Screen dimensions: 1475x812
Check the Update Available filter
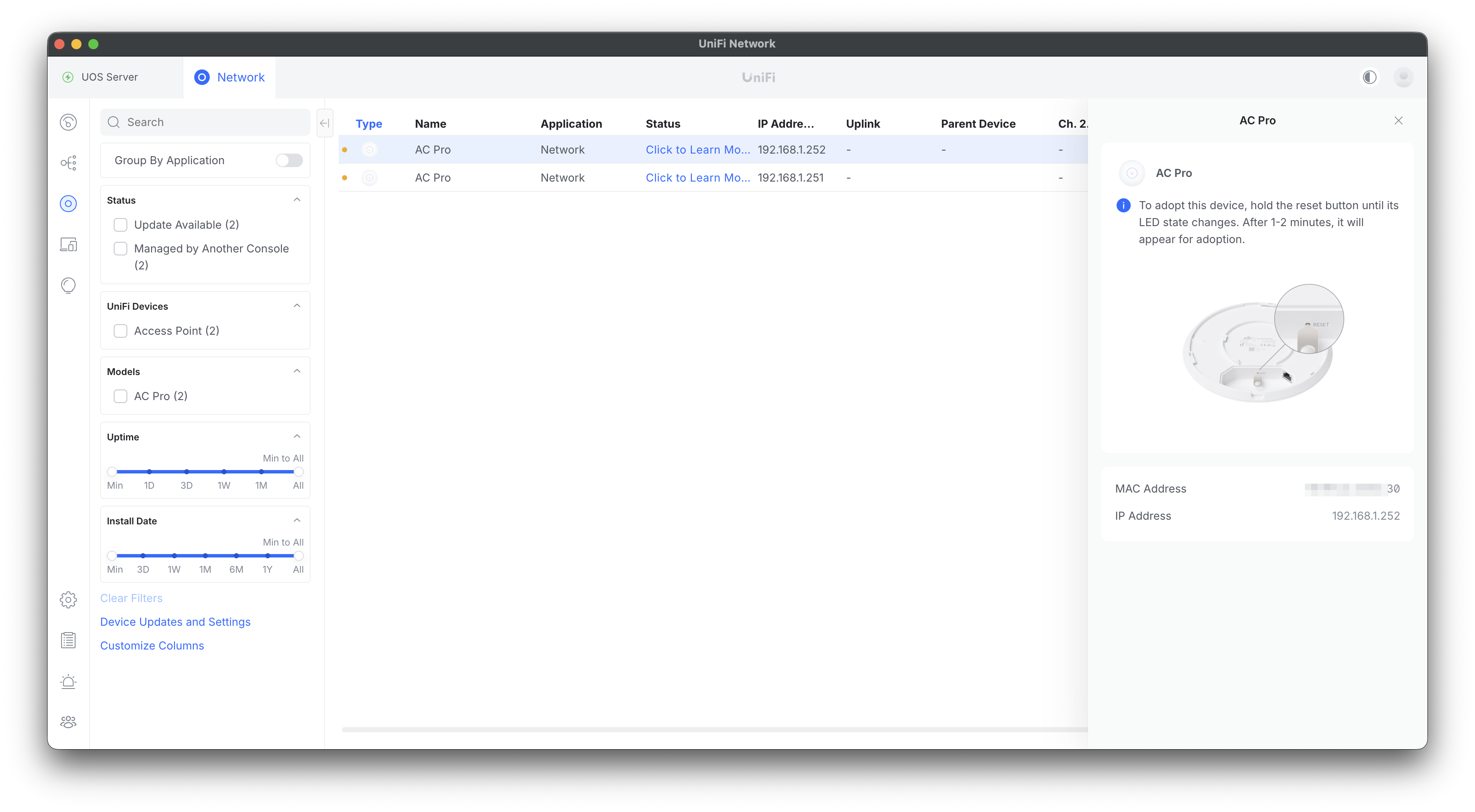click(120, 224)
